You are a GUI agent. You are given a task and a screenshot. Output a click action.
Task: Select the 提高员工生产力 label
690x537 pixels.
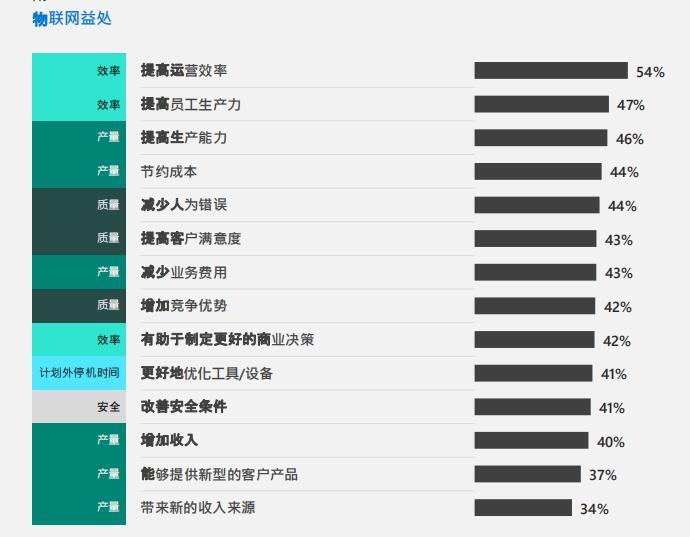pos(190,104)
